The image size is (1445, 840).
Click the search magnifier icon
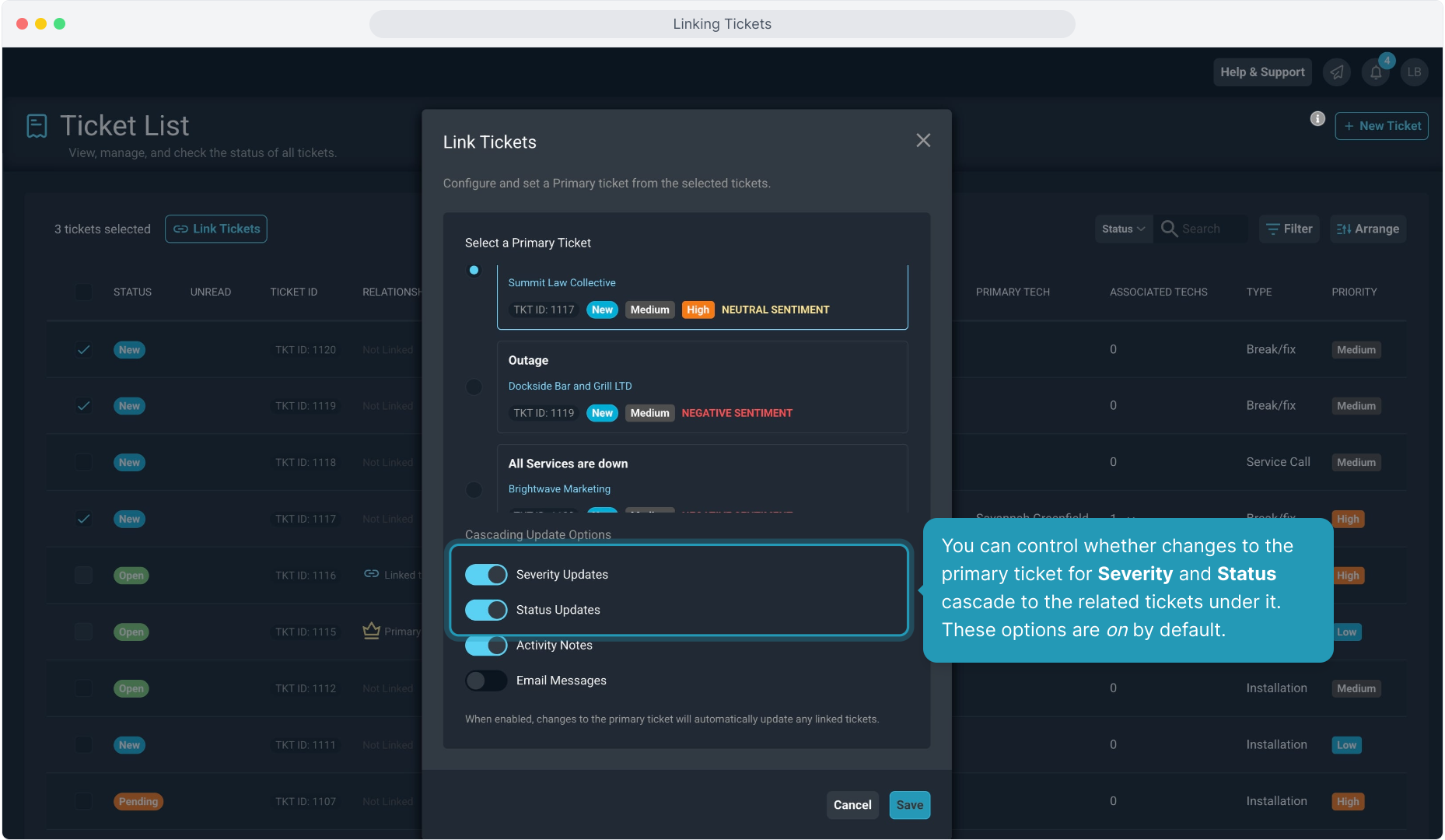(x=1168, y=229)
